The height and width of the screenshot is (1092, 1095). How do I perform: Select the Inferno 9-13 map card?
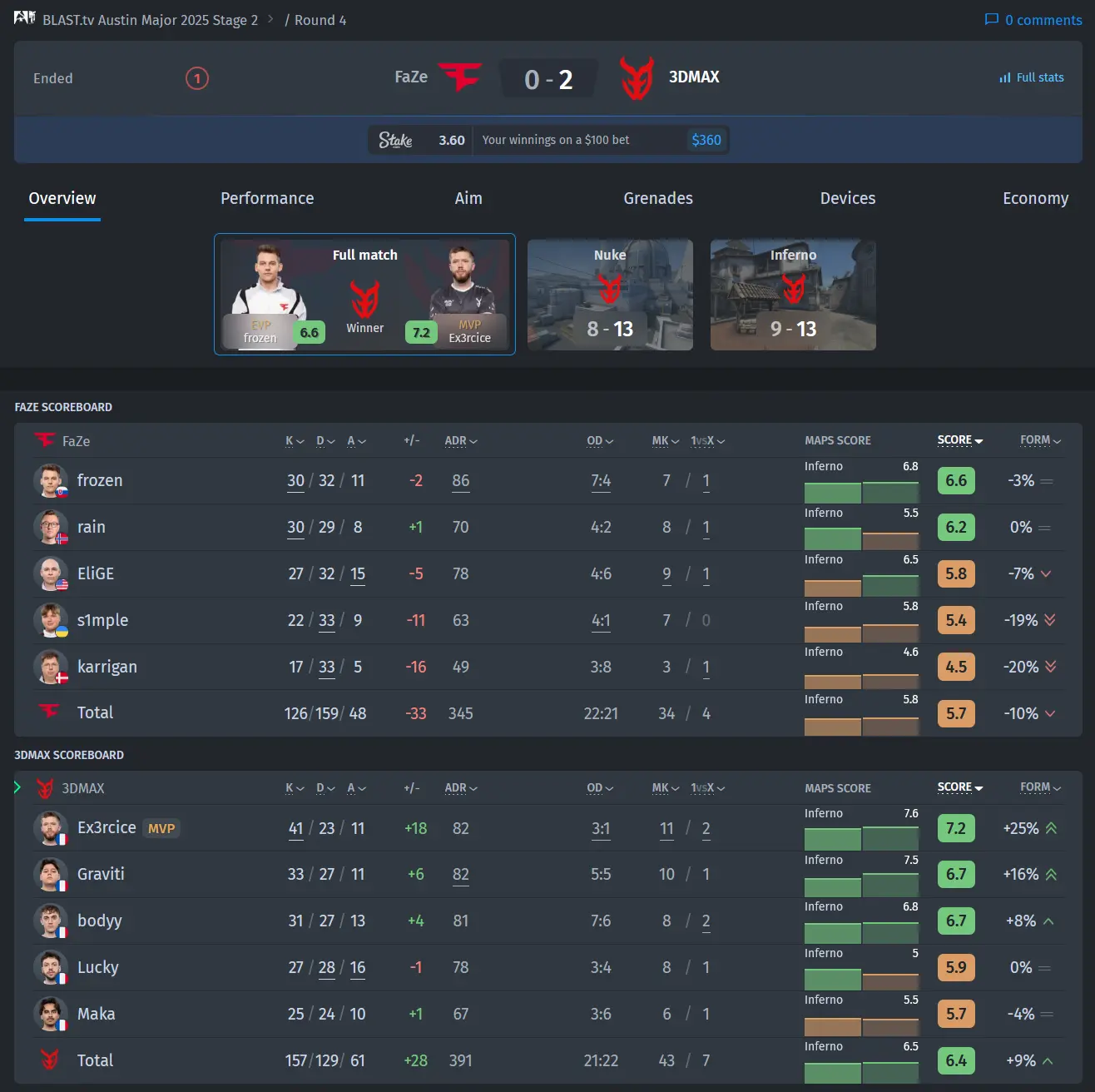click(793, 295)
